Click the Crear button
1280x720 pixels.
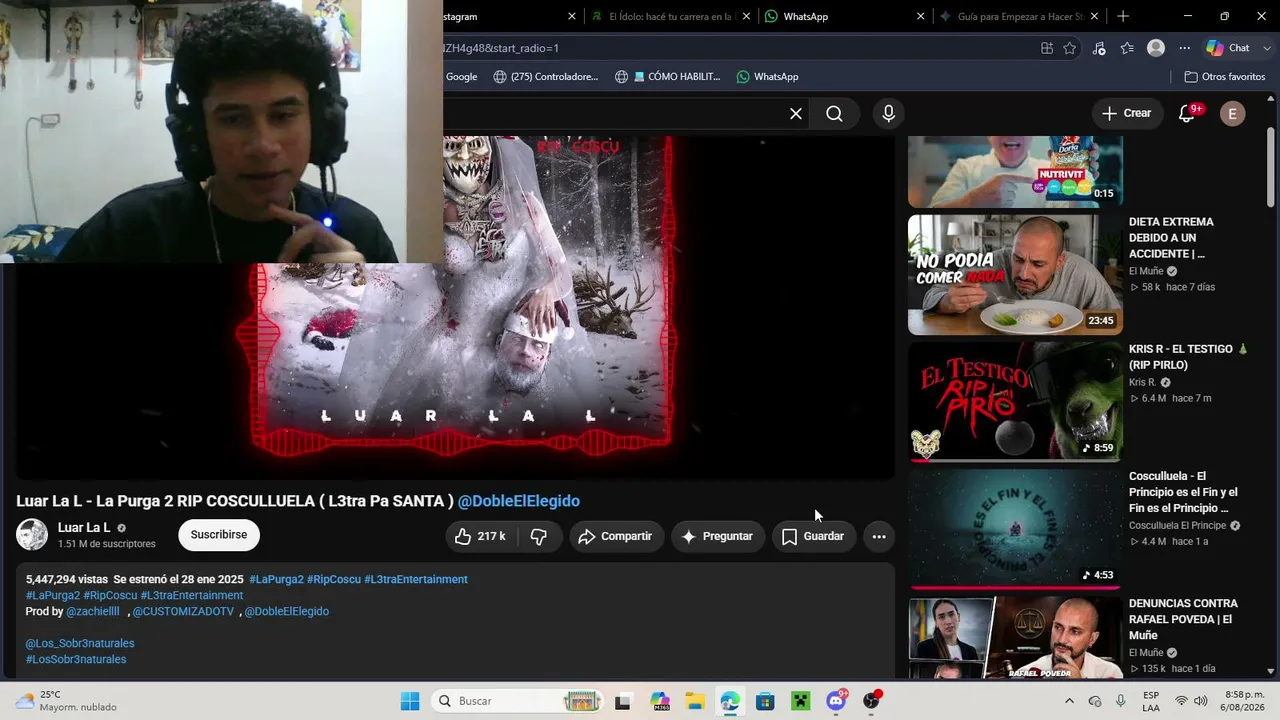tap(1127, 113)
